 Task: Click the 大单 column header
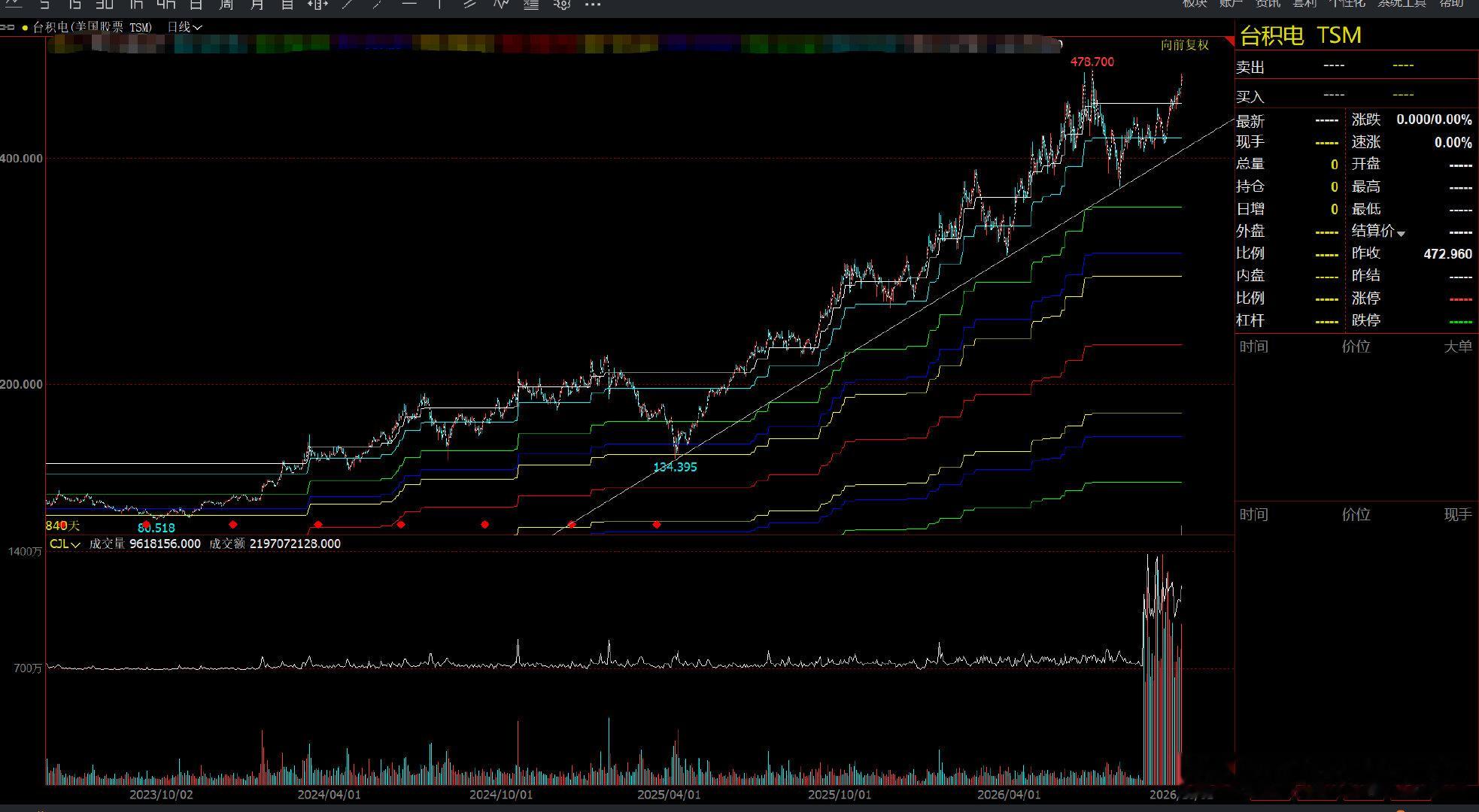(1457, 347)
